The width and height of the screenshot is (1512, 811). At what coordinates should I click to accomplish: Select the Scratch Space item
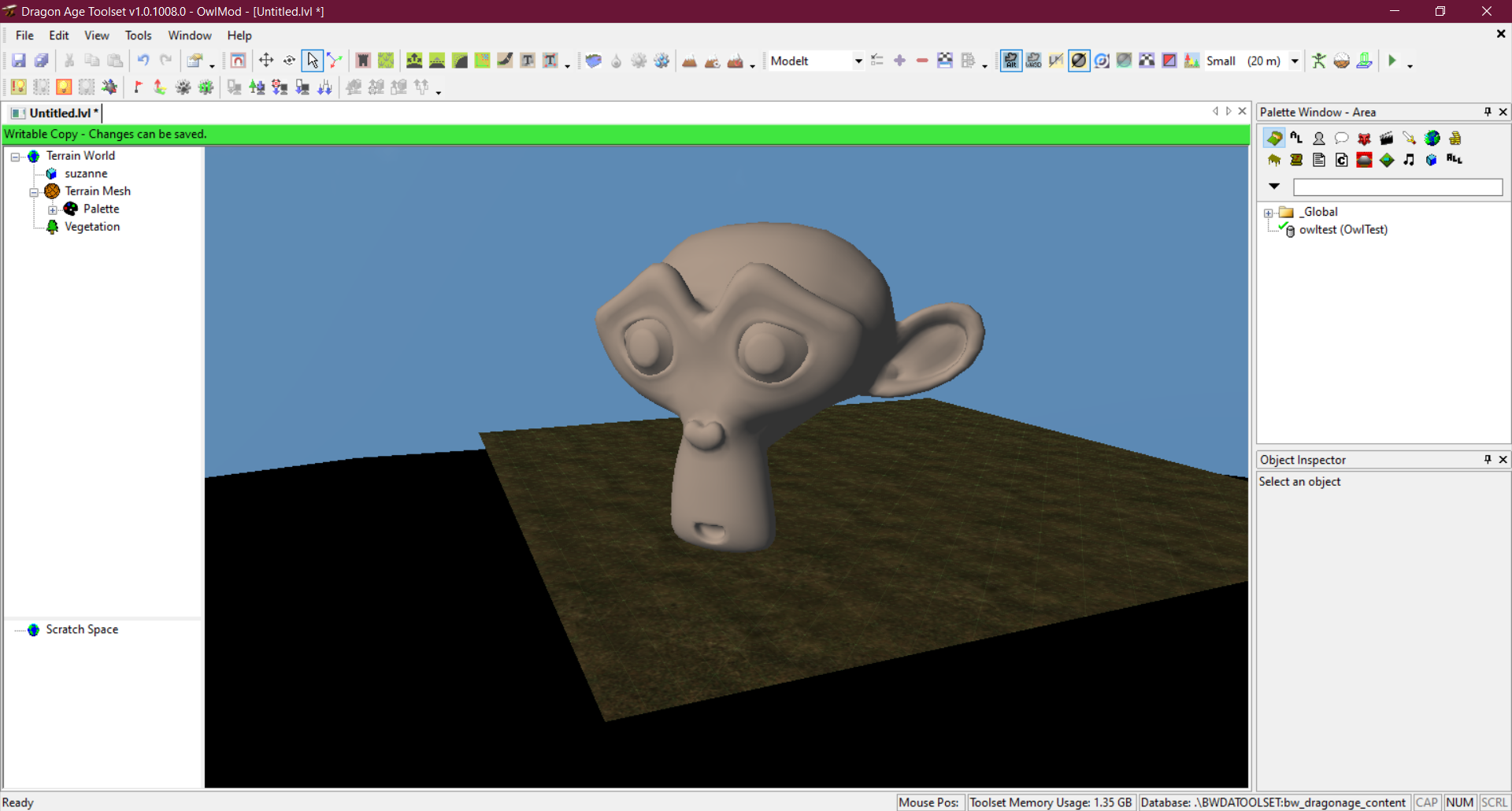(82, 630)
